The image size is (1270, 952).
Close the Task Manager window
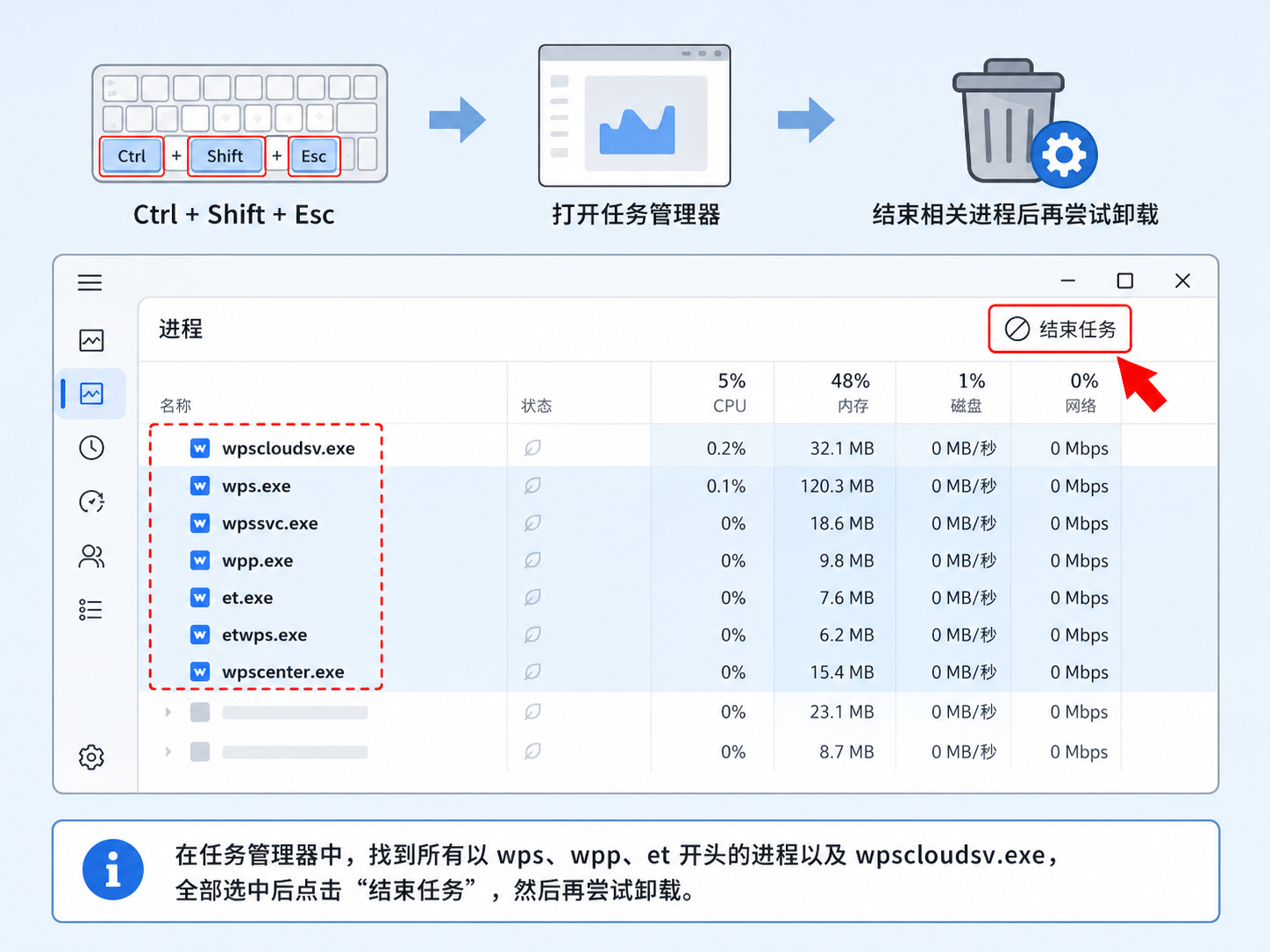[x=1182, y=281]
